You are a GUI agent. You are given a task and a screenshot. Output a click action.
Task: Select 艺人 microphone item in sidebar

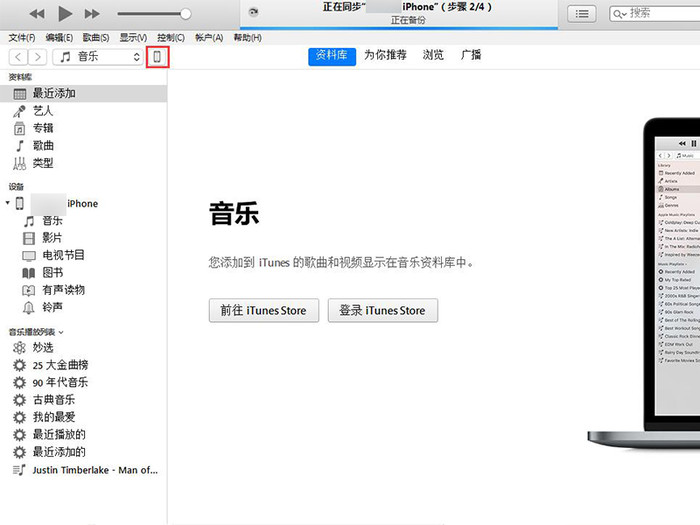point(83,111)
